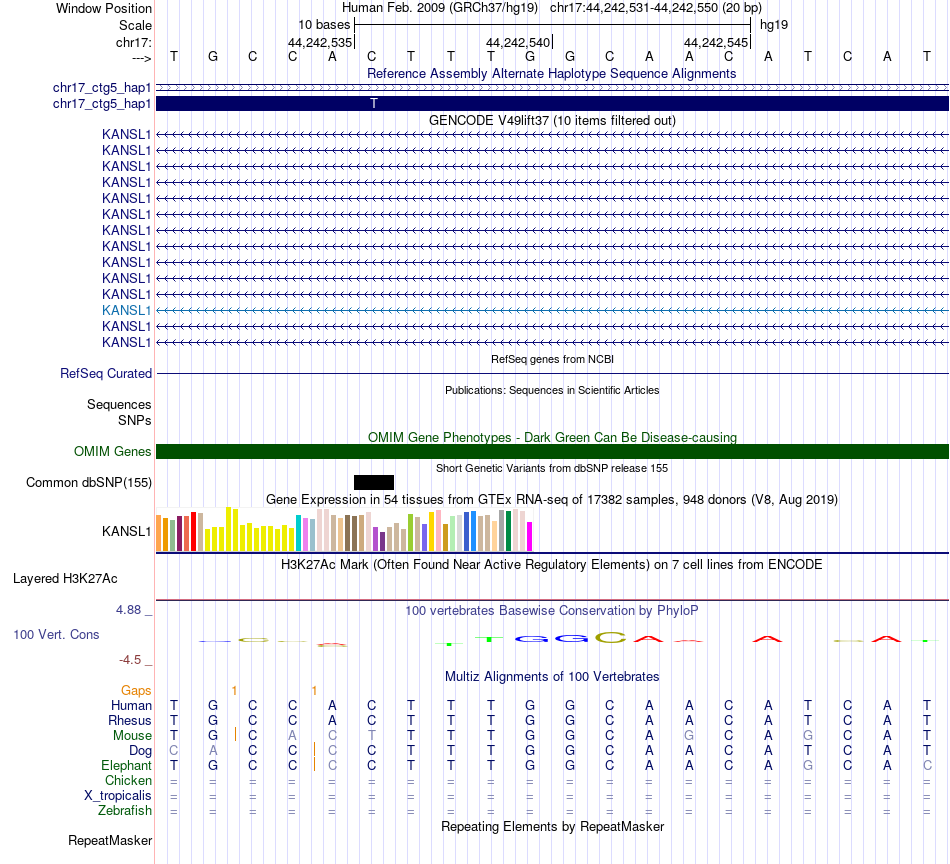This screenshot has width=950, height=864.
Task: Click the -4.5 PhyloP lower axis value
Action: [x=130, y=660]
